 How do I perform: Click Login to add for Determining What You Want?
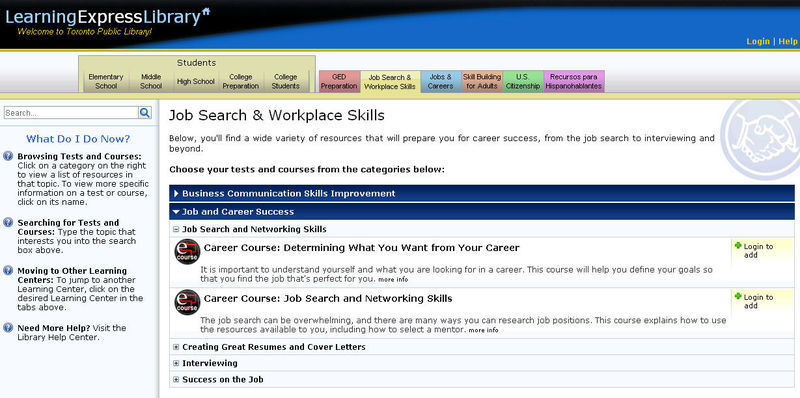click(758, 251)
